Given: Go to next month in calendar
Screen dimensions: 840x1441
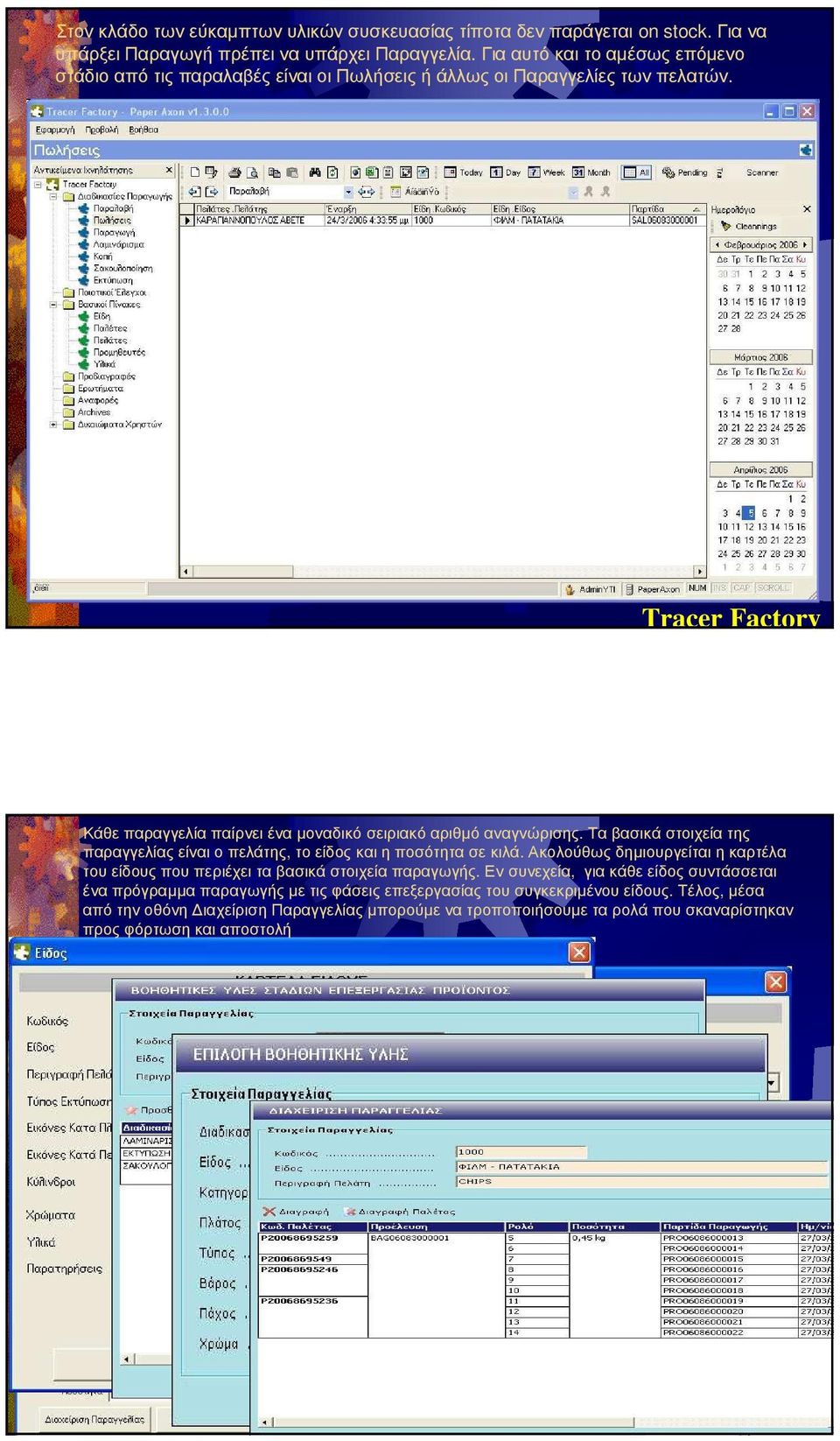Looking at the screenshot, I should tap(805, 245).
